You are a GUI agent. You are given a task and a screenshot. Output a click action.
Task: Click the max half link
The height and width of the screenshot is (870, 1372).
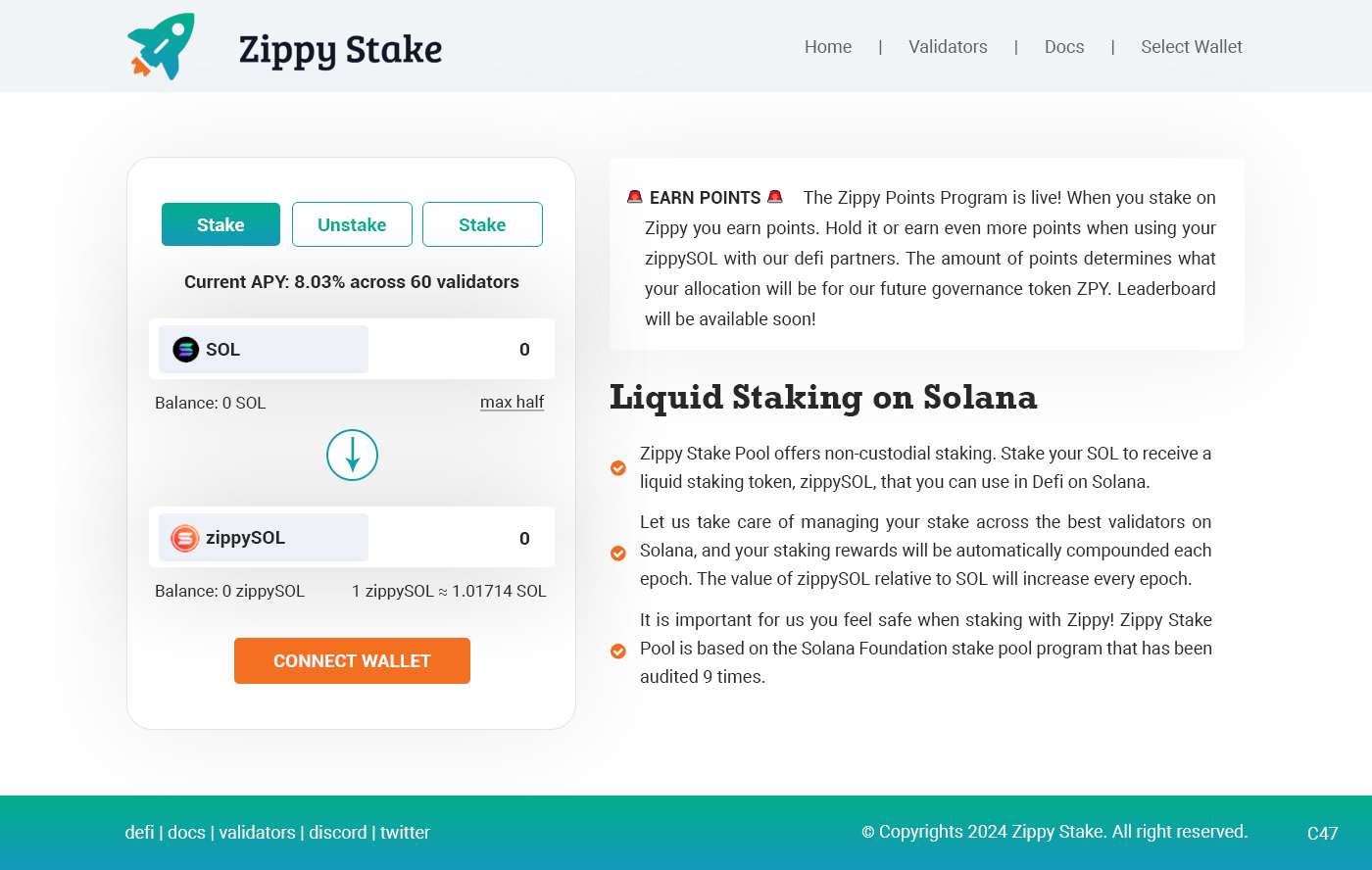tap(512, 402)
